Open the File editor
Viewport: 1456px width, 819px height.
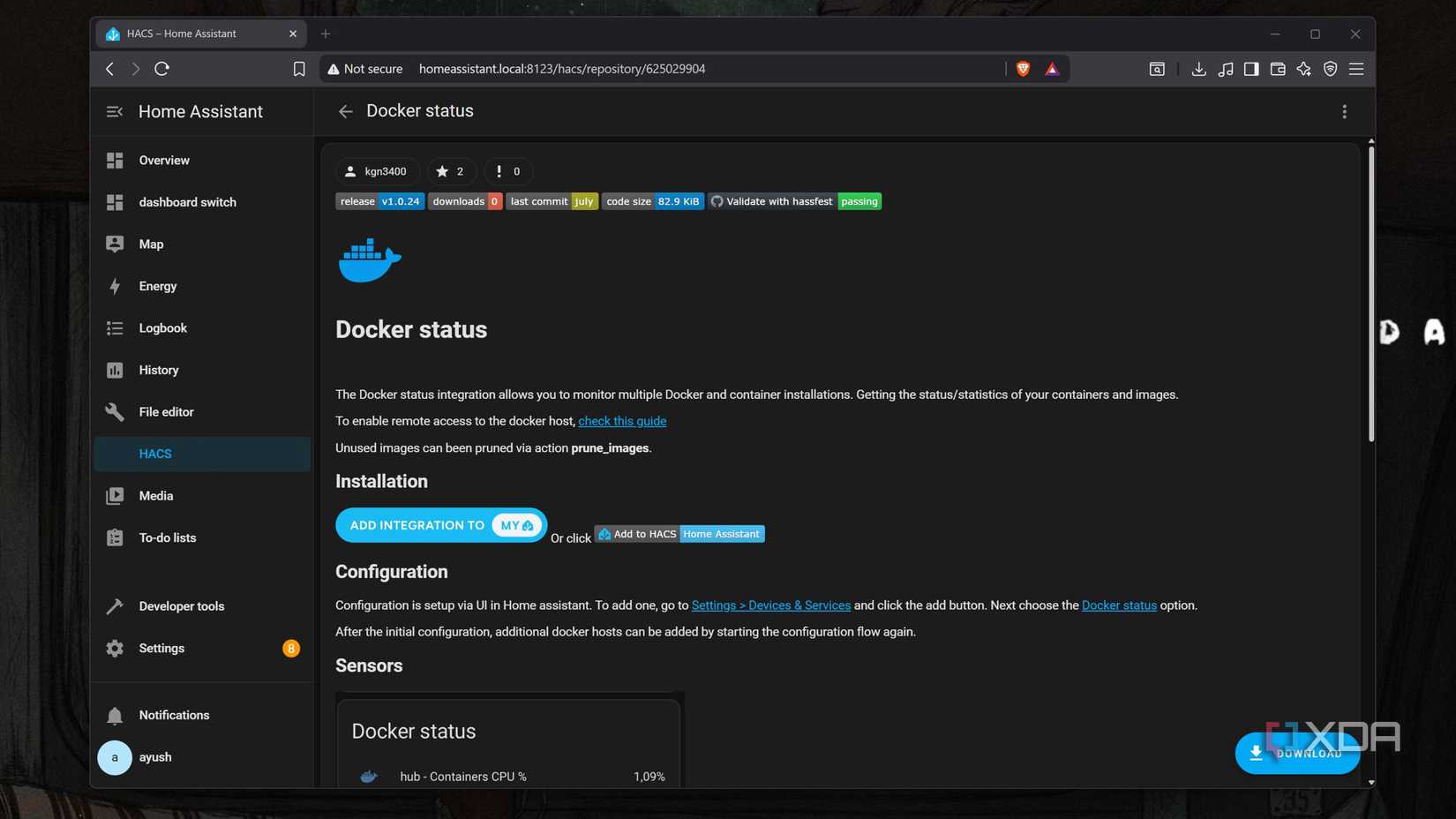coord(166,411)
